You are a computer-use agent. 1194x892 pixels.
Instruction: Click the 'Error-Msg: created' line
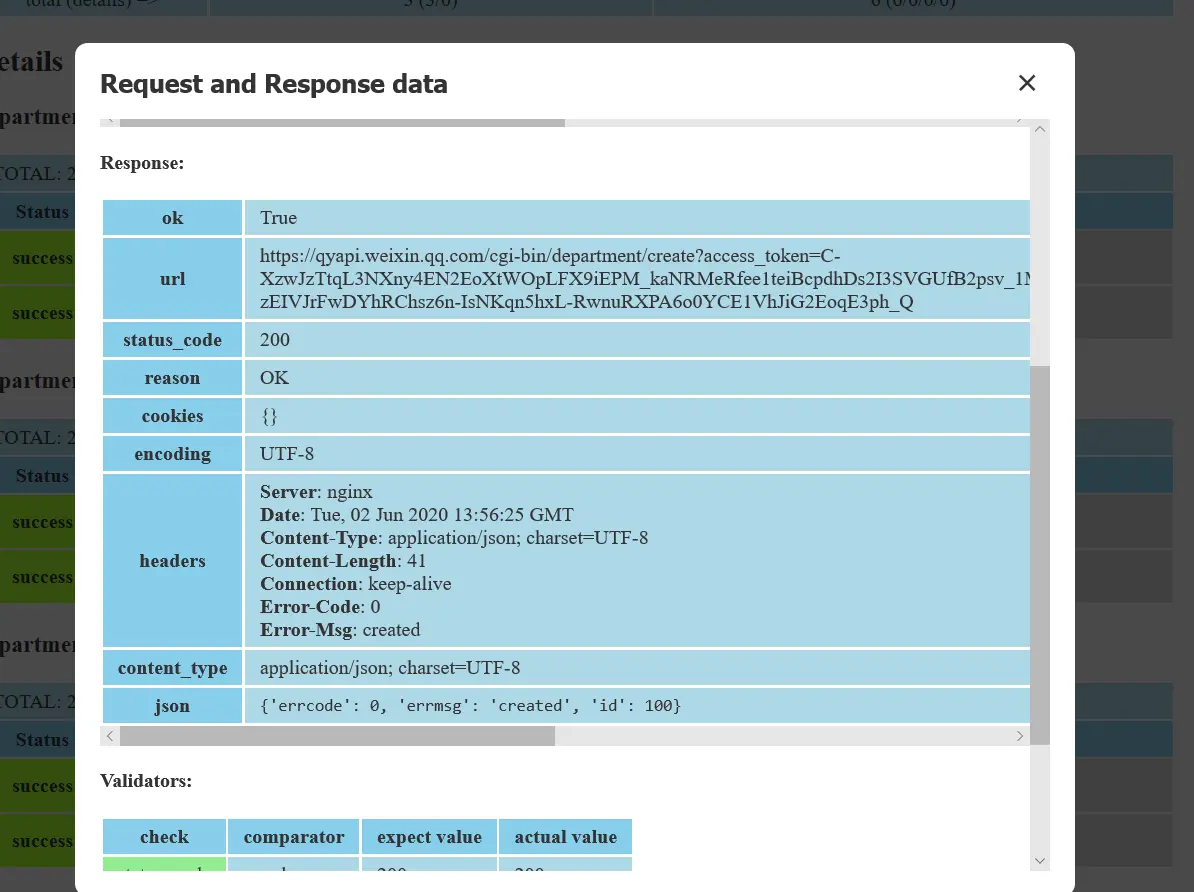click(340, 629)
